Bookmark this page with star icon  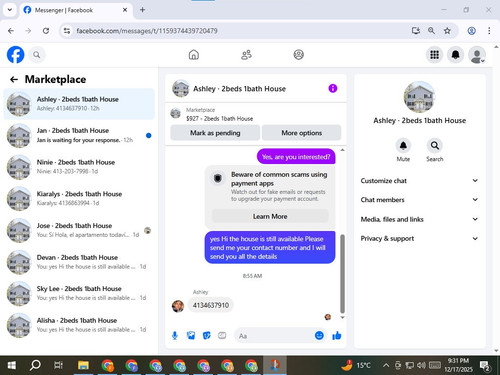(x=447, y=31)
